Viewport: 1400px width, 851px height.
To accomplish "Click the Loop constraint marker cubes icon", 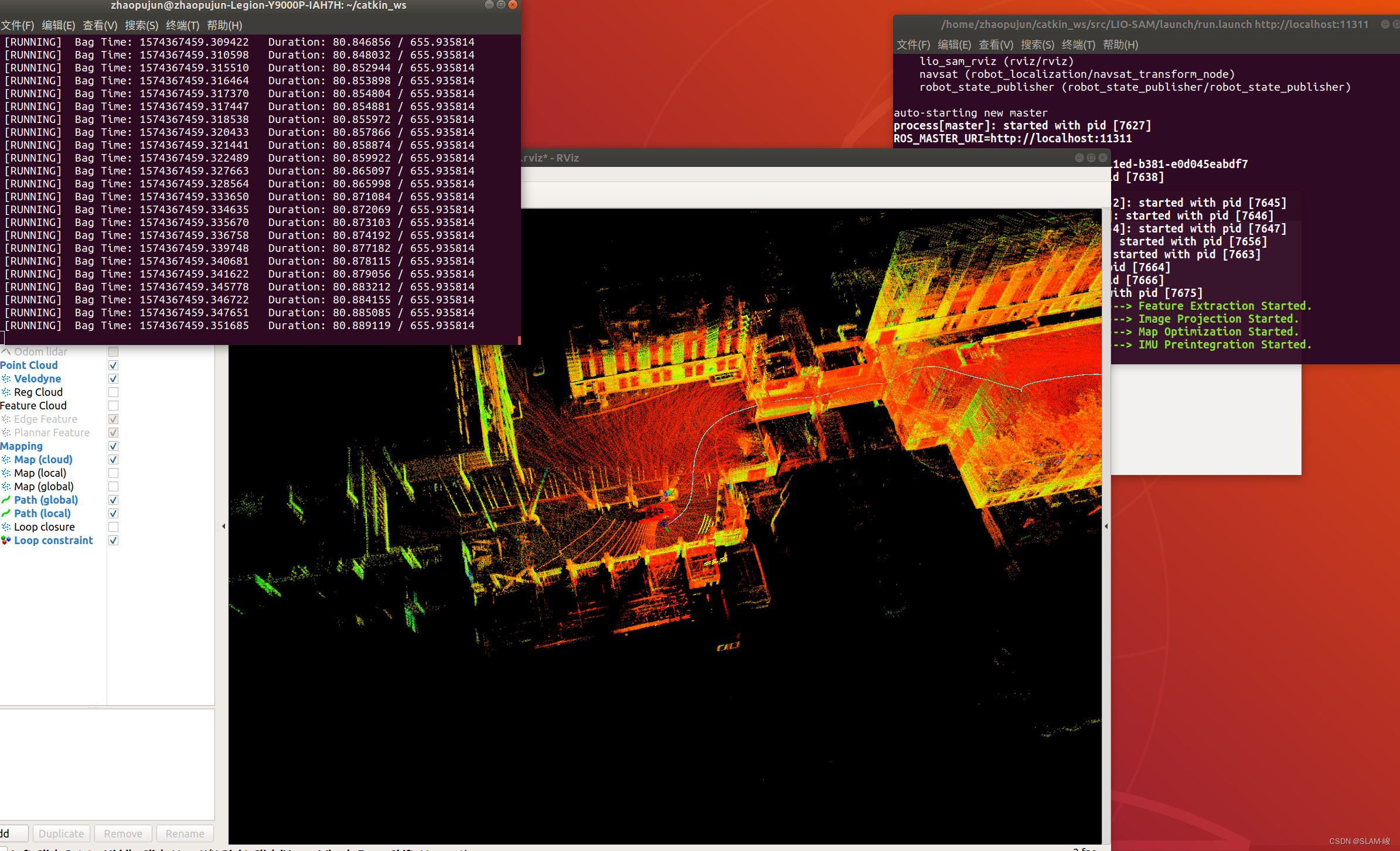I will [6, 541].
